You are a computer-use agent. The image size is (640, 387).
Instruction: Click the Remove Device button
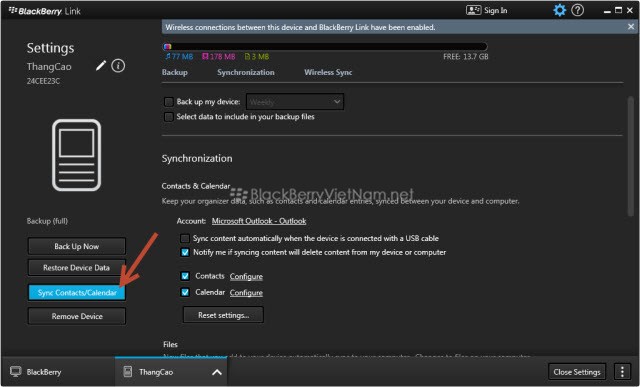coord(77,316)
